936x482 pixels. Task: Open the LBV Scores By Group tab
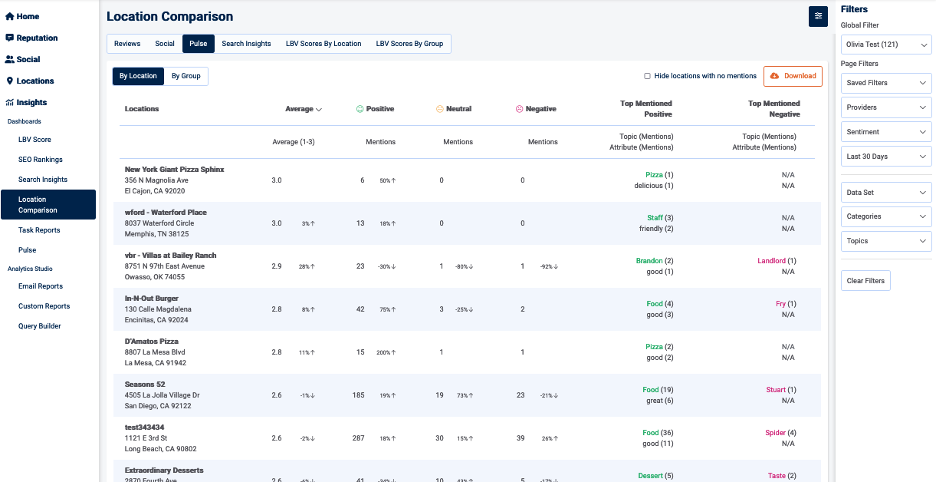409,44
